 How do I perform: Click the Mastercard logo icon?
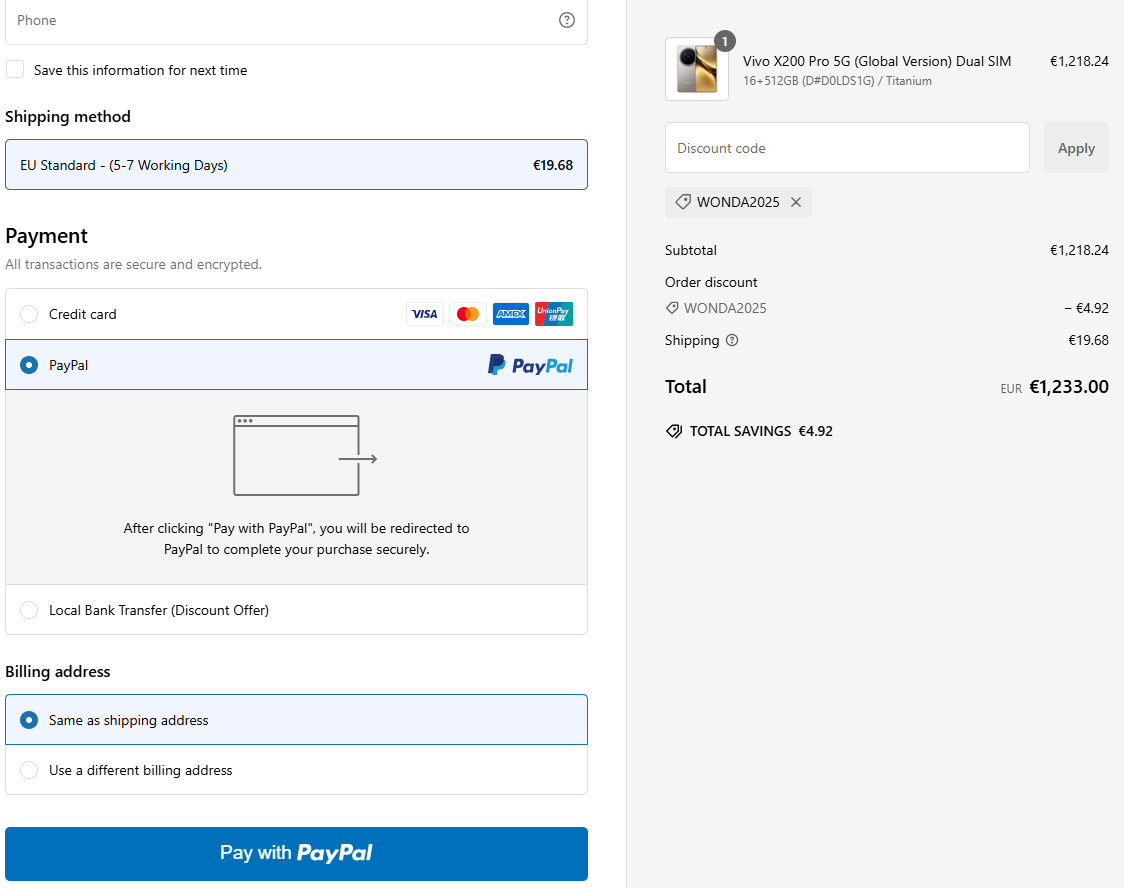[467, 314]
